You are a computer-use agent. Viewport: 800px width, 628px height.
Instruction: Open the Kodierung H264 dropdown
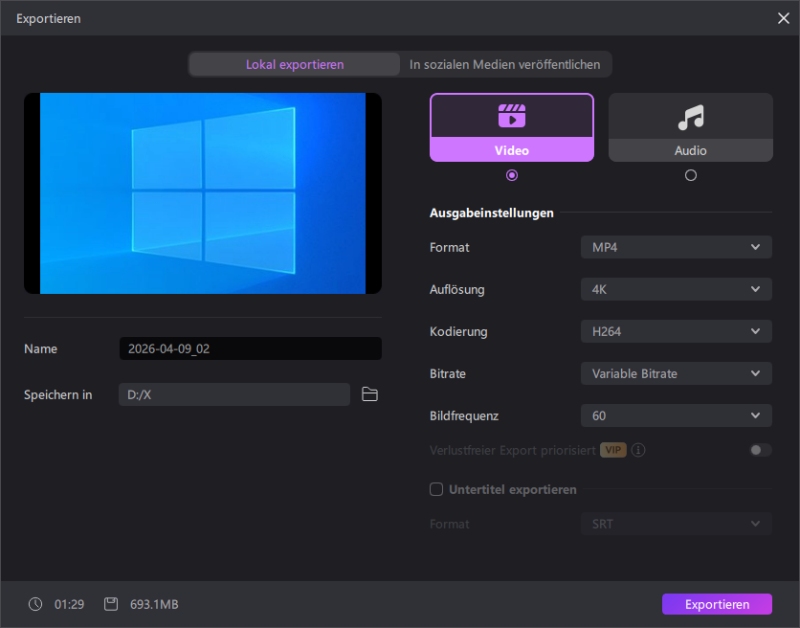coord(676,331)
